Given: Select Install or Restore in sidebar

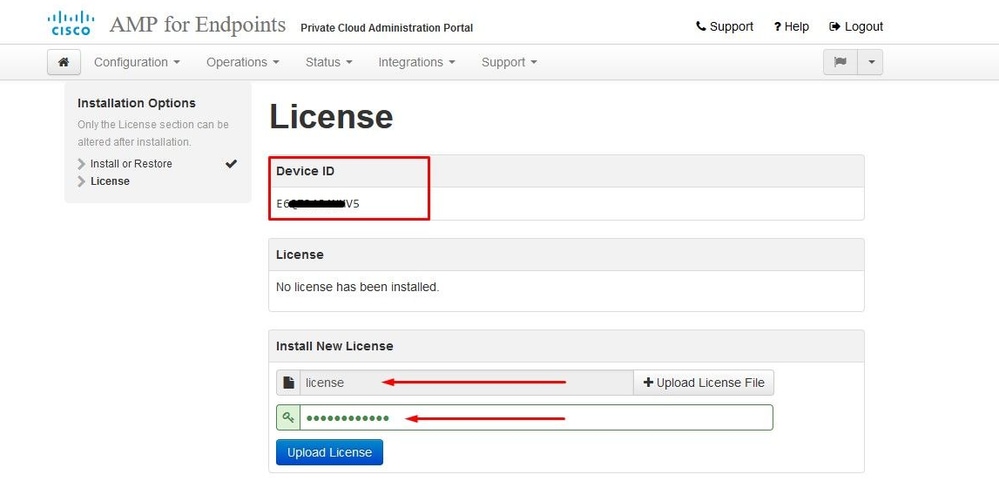Looking at the screenshot, I should click(131, 163).
